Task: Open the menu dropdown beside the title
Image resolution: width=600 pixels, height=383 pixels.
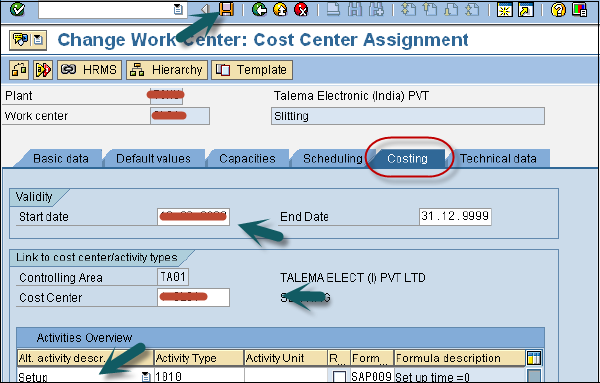Action: tap(38, 40)
